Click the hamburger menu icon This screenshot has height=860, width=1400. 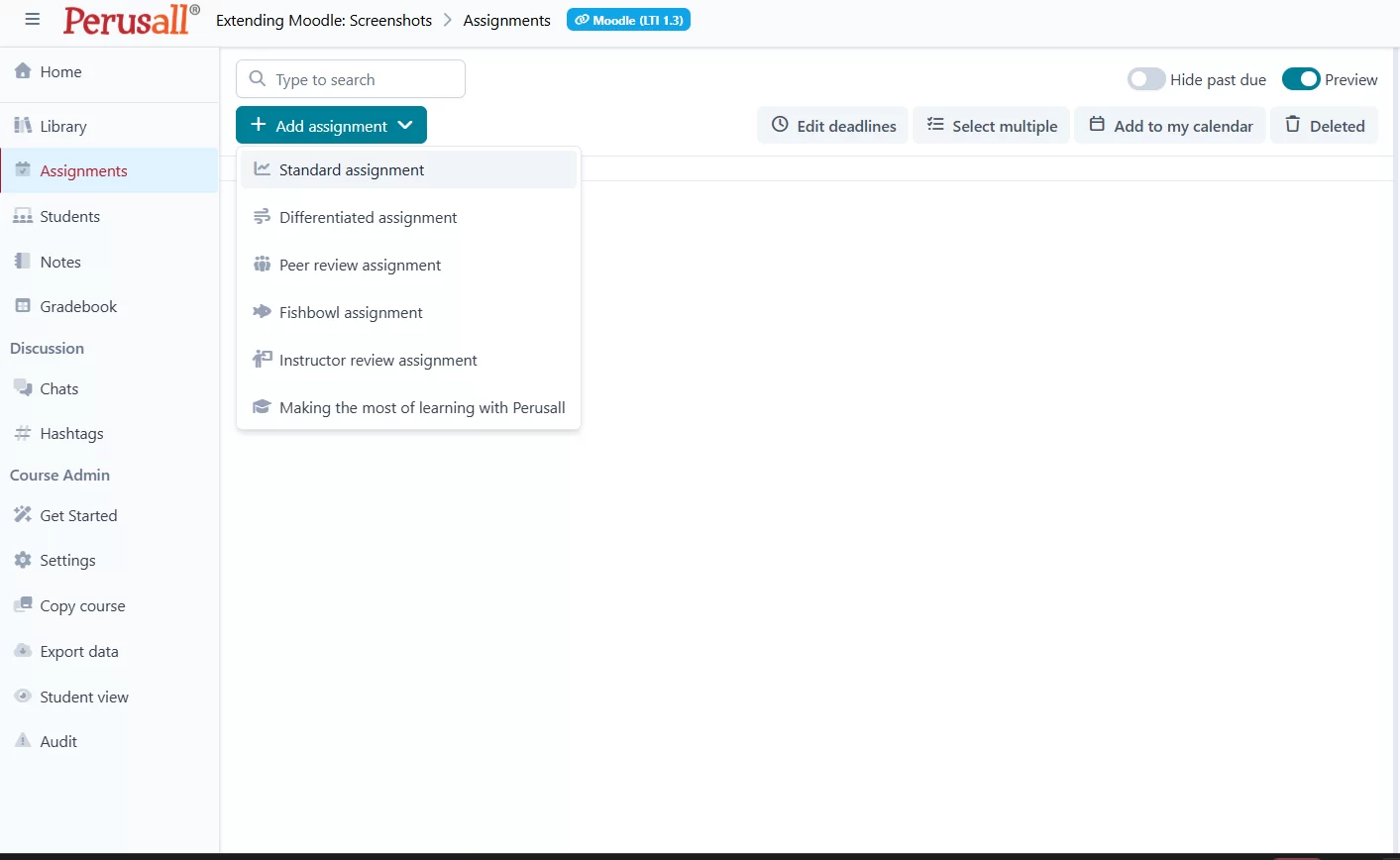click(x=33, y=20)
